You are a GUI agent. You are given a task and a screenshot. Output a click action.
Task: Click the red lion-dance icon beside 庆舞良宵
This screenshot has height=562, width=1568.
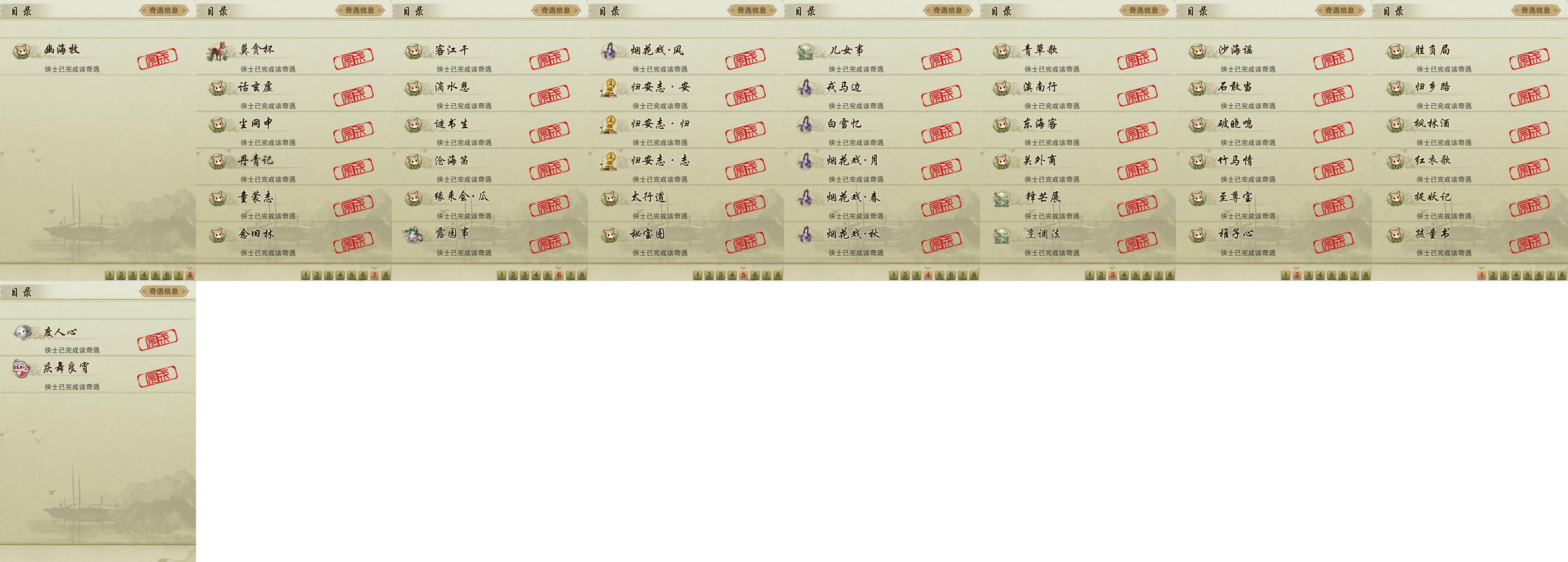21,368
